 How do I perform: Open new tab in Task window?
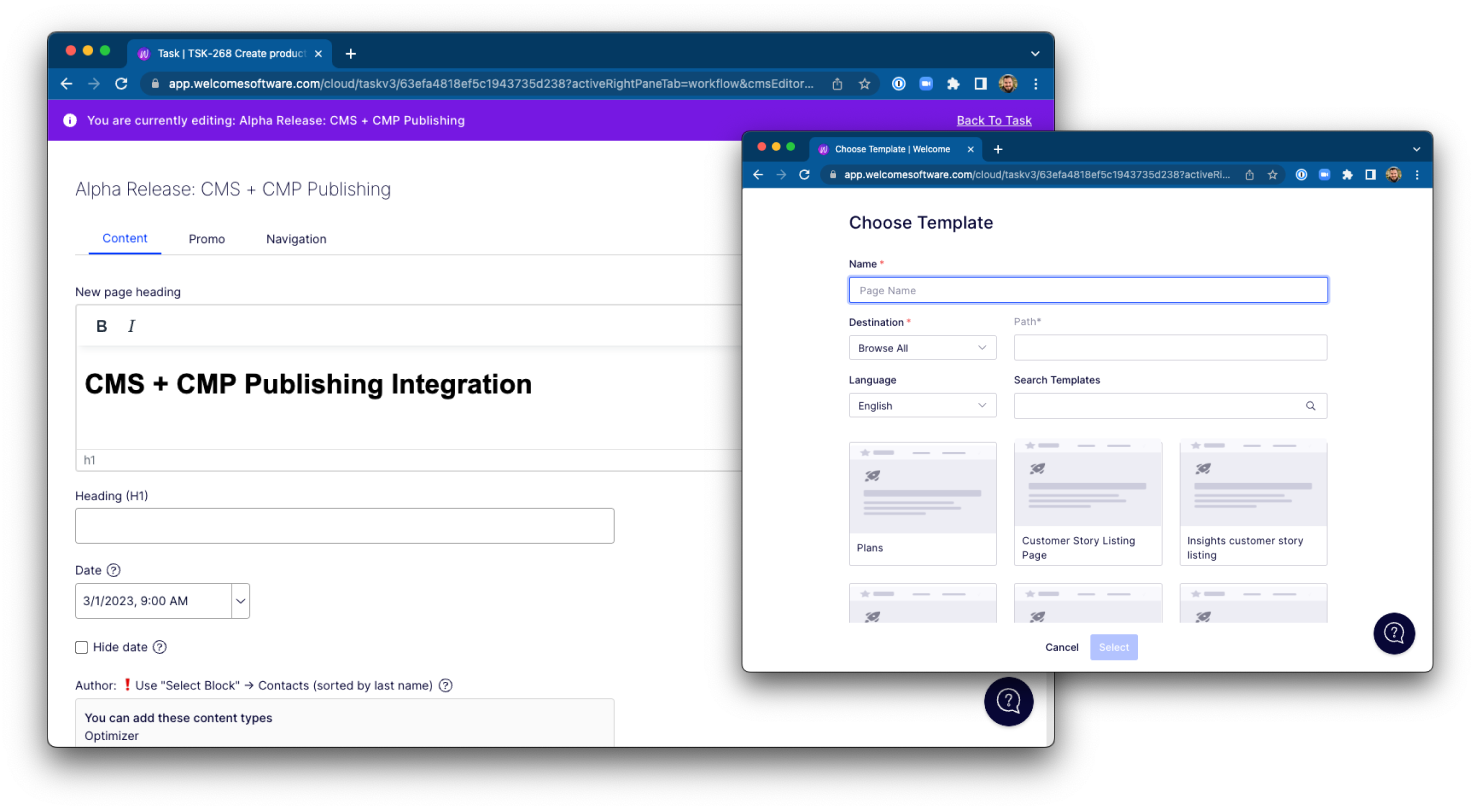coord(350,54)
